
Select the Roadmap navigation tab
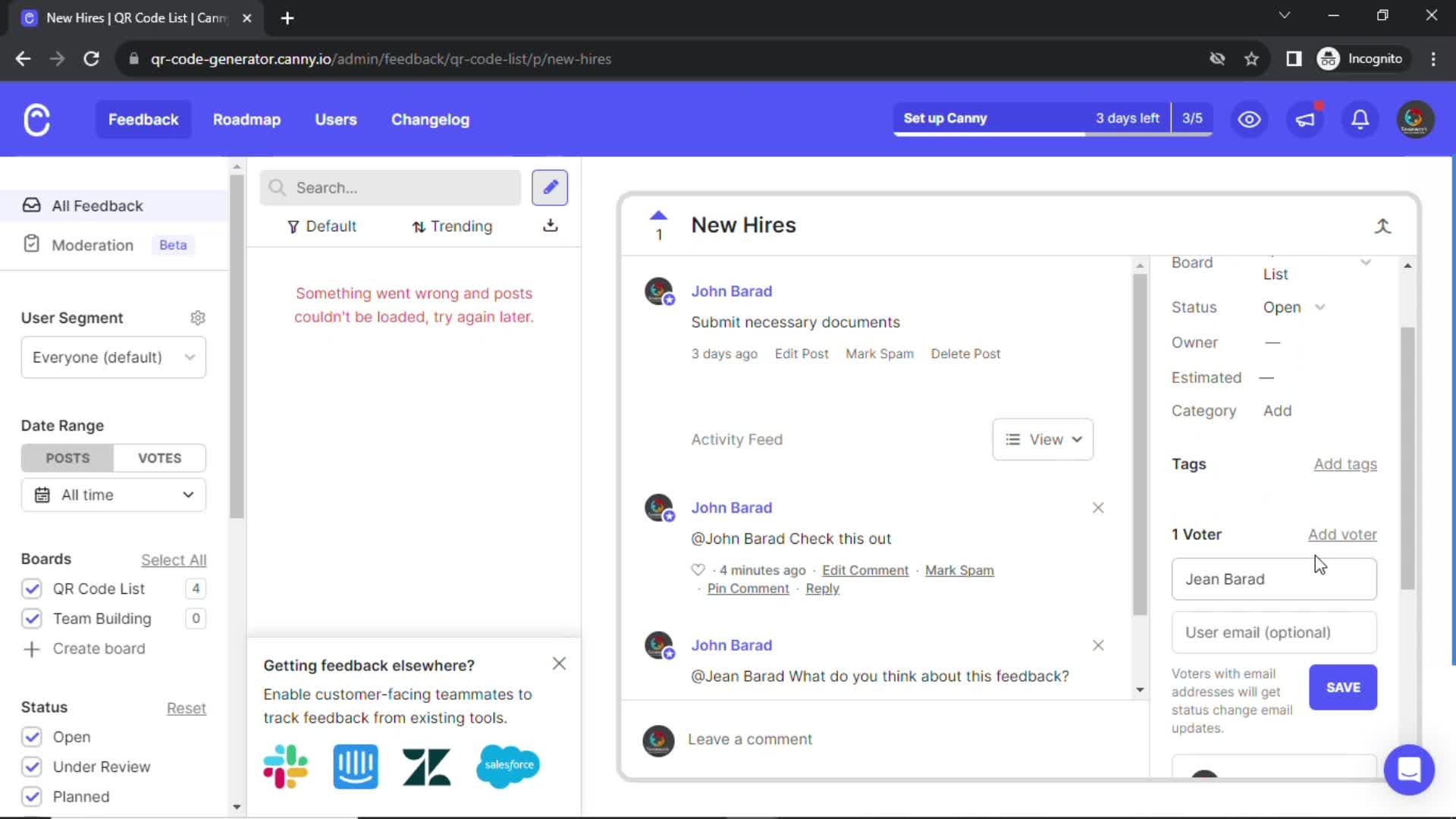246,119
